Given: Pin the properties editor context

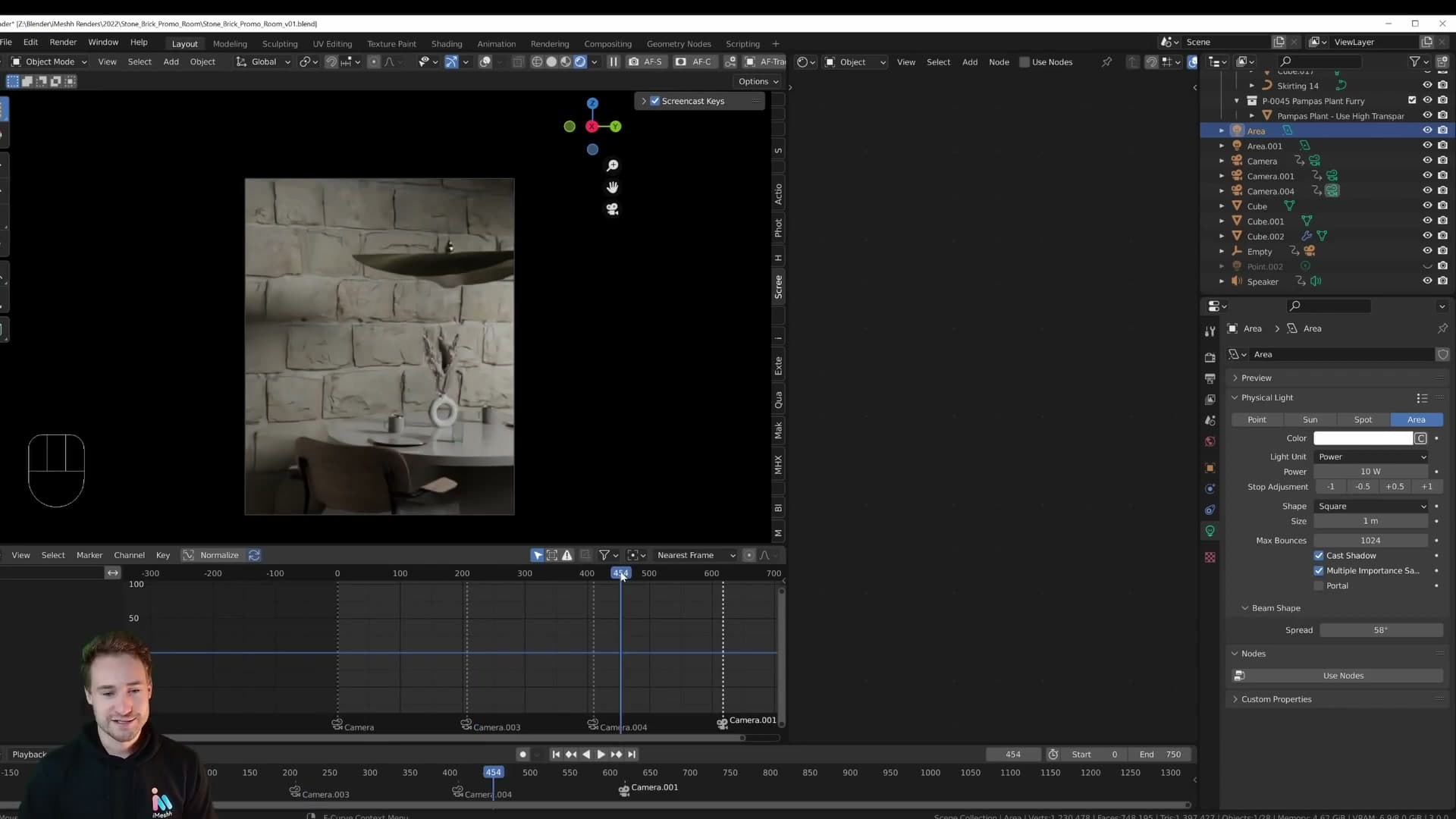Looking at the screenshot, I should (x=1442, y=328).
